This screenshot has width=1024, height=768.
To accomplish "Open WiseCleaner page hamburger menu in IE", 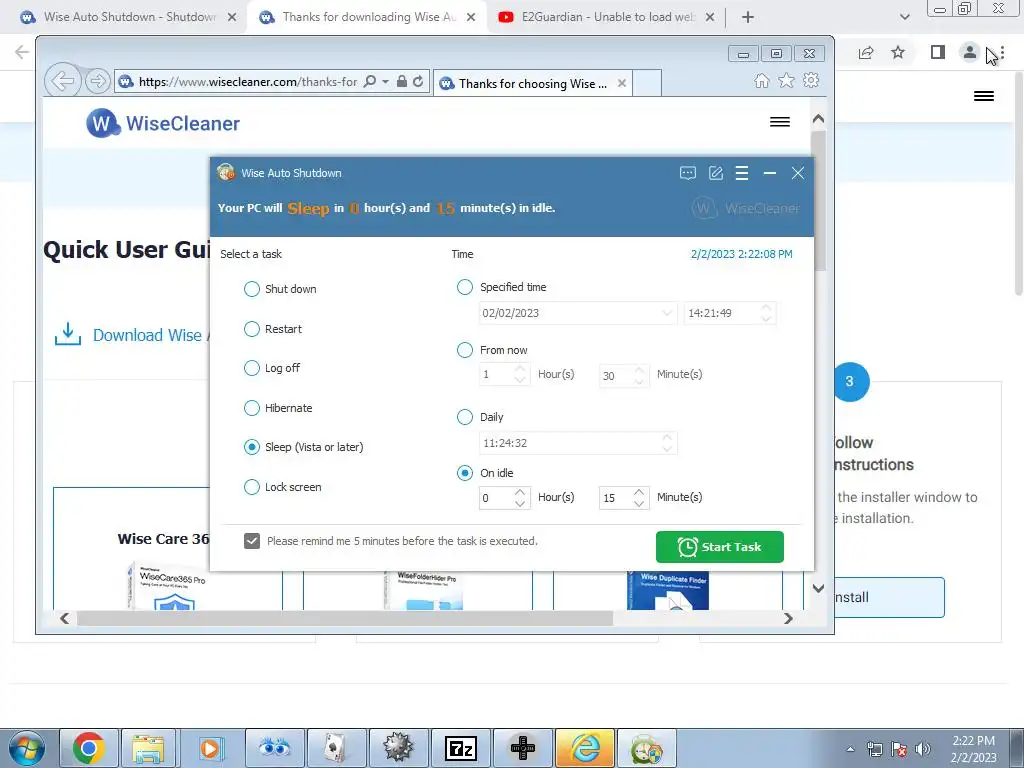I will coord(780,122).
